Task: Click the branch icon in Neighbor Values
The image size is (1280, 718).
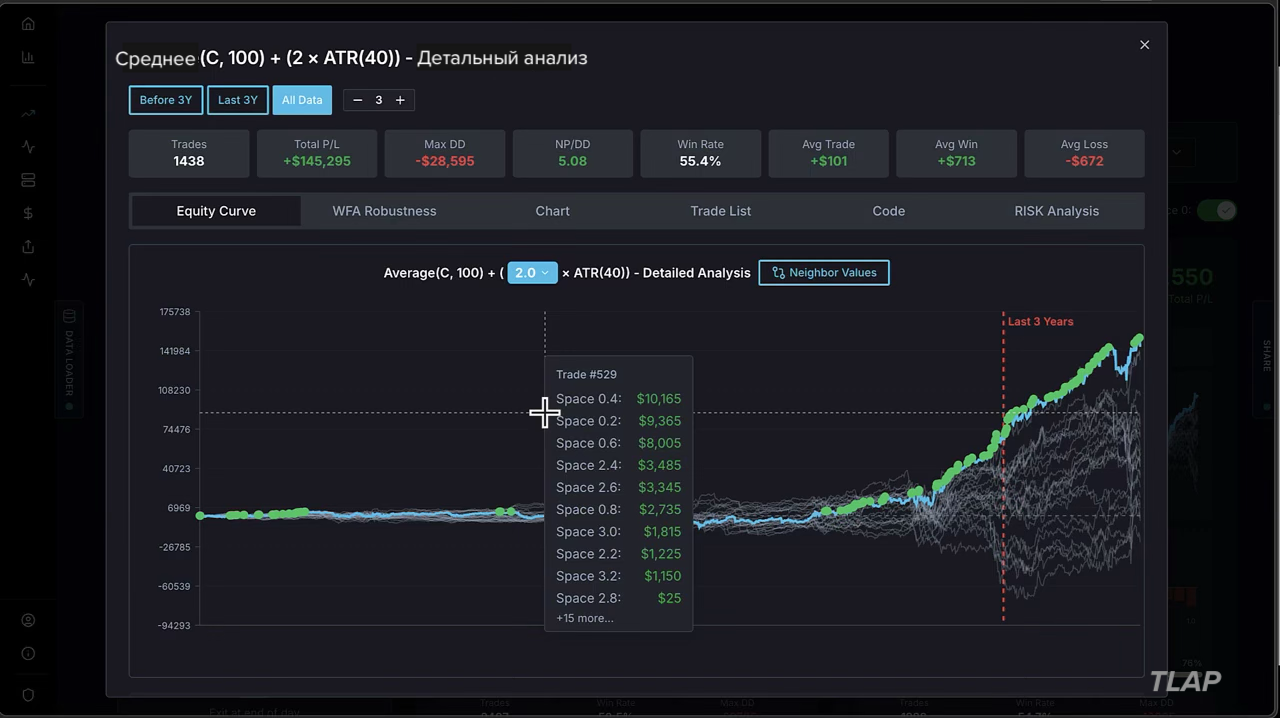Action: (778, 273)
